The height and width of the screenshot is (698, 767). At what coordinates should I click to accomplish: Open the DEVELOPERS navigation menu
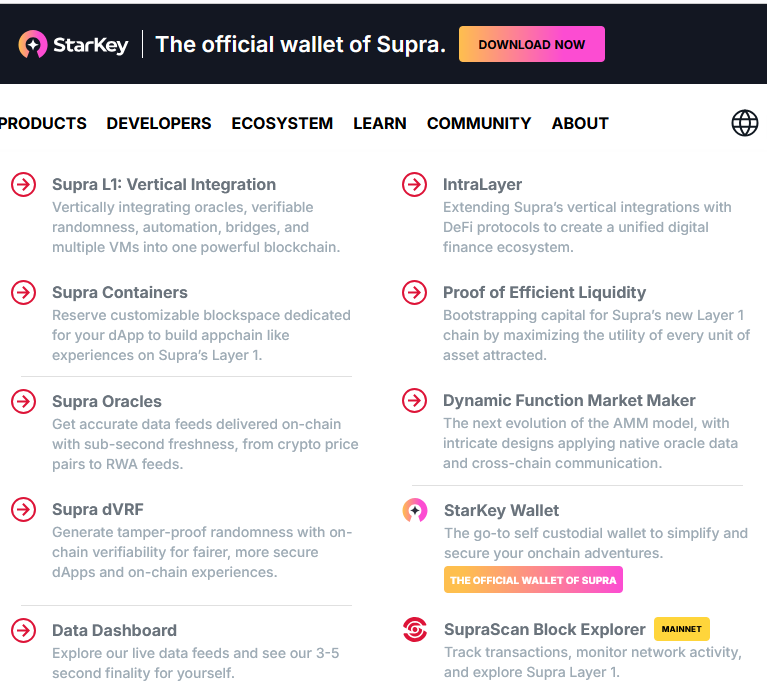[x=159, y=123]
